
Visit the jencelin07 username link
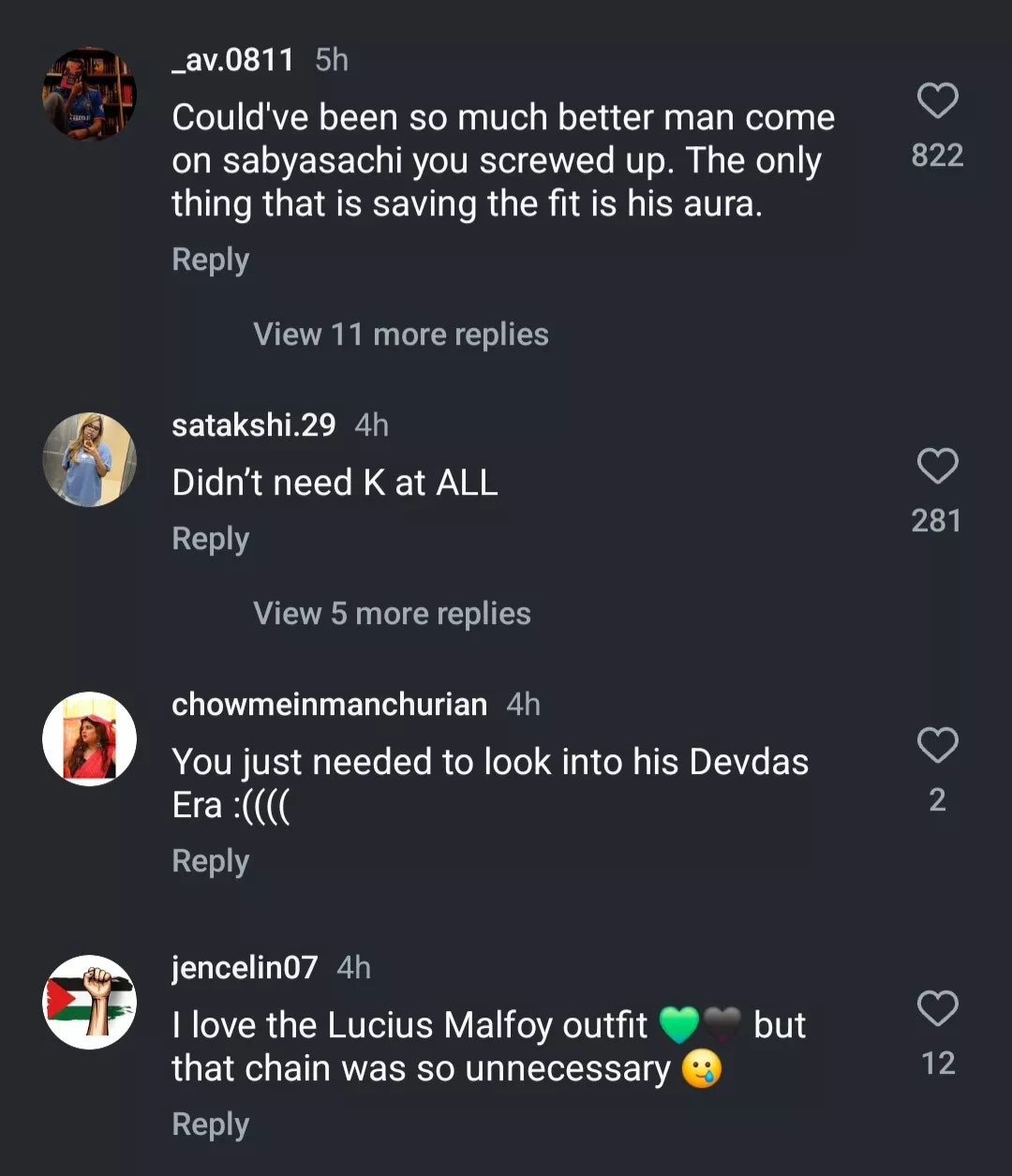[245, 967]
